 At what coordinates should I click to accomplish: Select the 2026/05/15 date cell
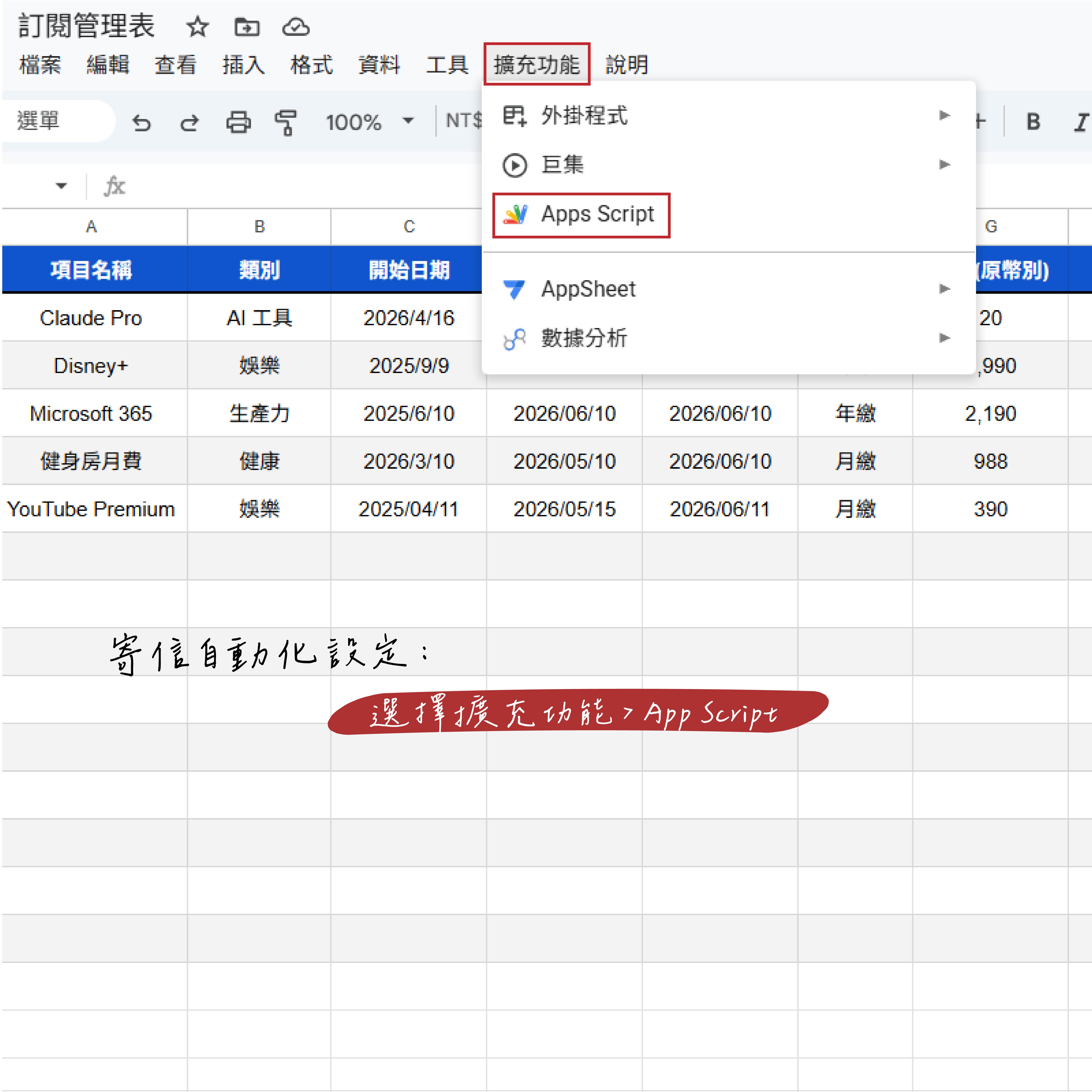click(x=564, y=509)
